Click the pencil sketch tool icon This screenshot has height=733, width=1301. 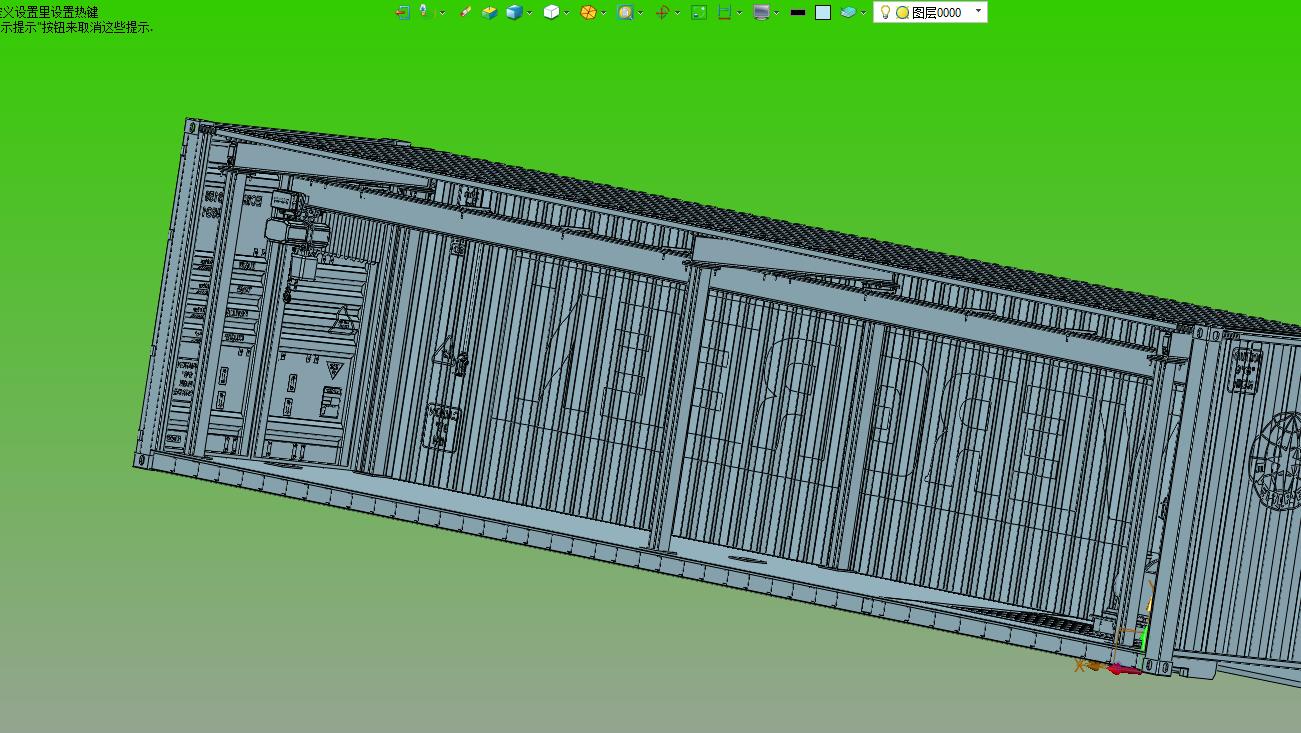click(x=465, y=12)
